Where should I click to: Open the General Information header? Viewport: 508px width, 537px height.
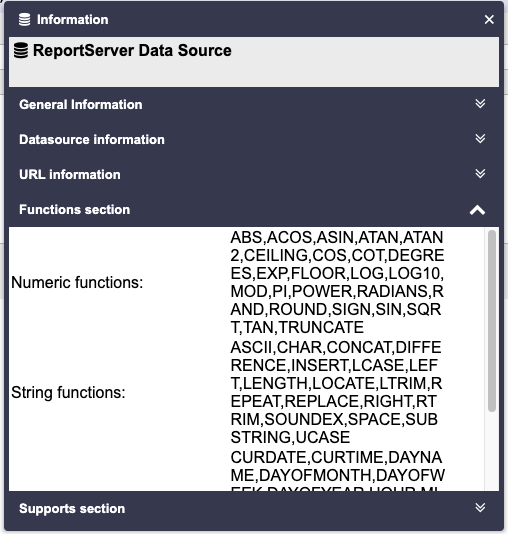254,104
